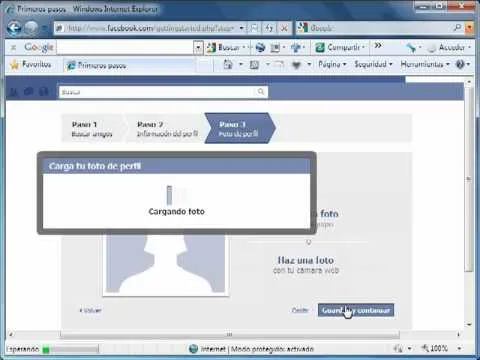Click the magnifier icon in Google search box
The image size is (480, 360).
click(x=458, y=28)
